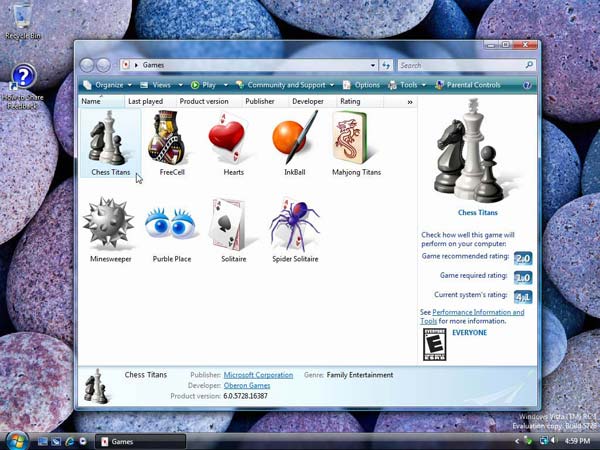Launch the Purble Place icon

point(171,225)
